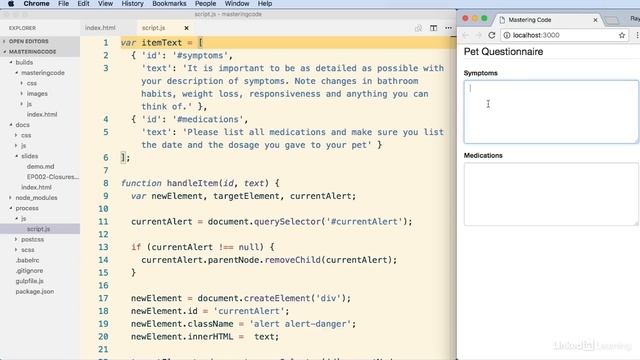Switch to the script.js editor tab
The height and width of the screenshot is (360, 640).
153,28
